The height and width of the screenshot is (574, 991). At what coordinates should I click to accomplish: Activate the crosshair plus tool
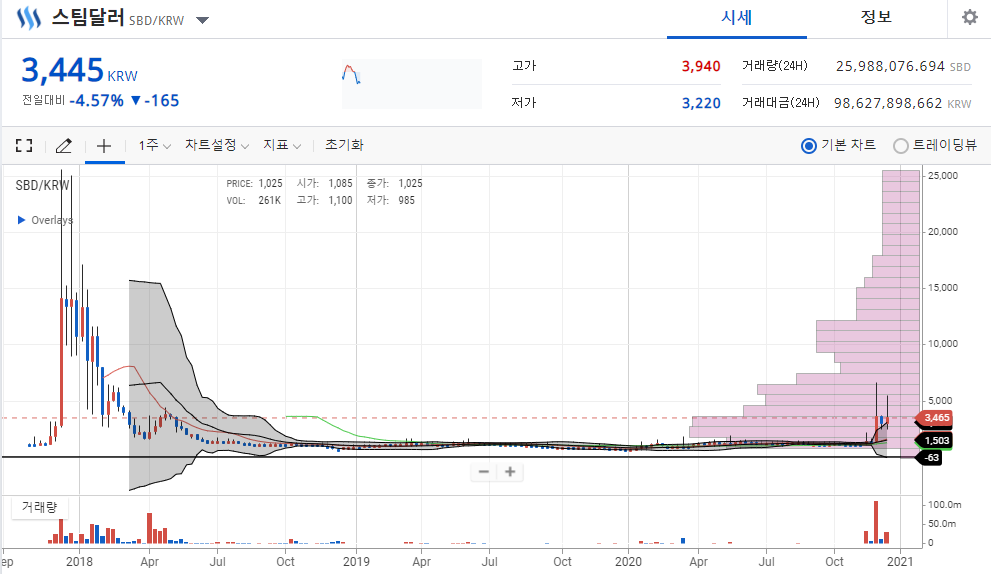(x=104, y=146)
